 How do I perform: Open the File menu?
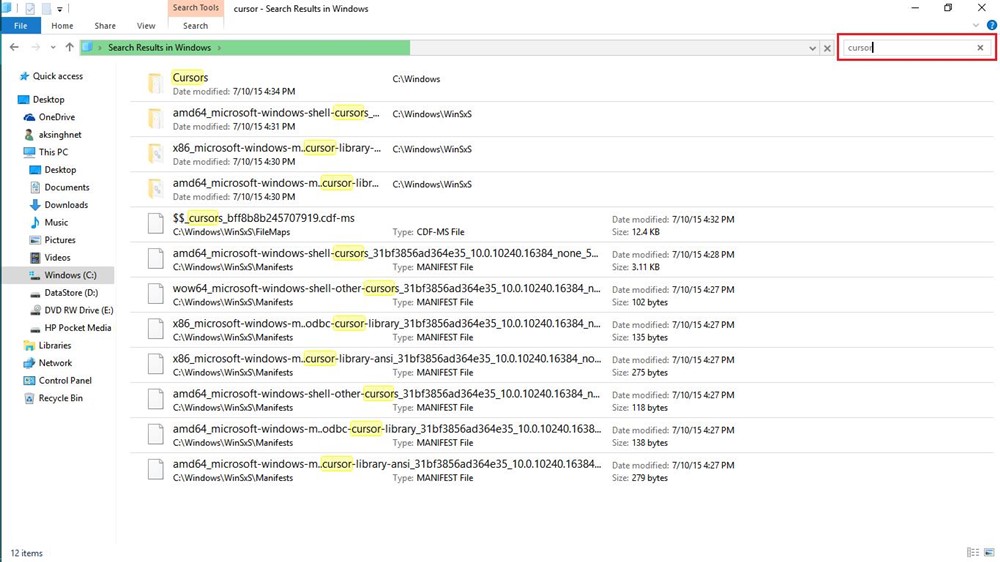[20, 26]
